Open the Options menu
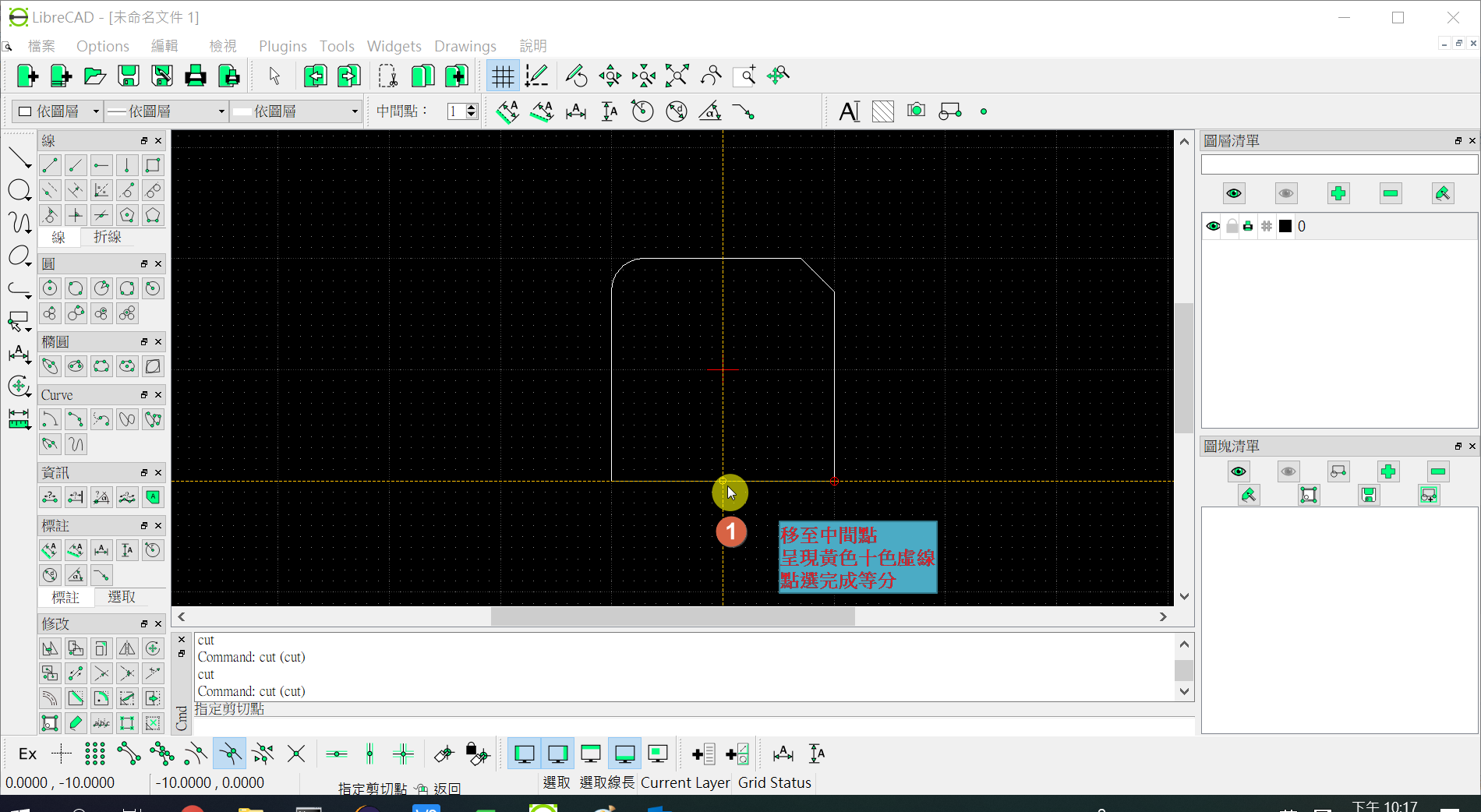The height and width of the screenshot is (812, 1481). [103, 46]
